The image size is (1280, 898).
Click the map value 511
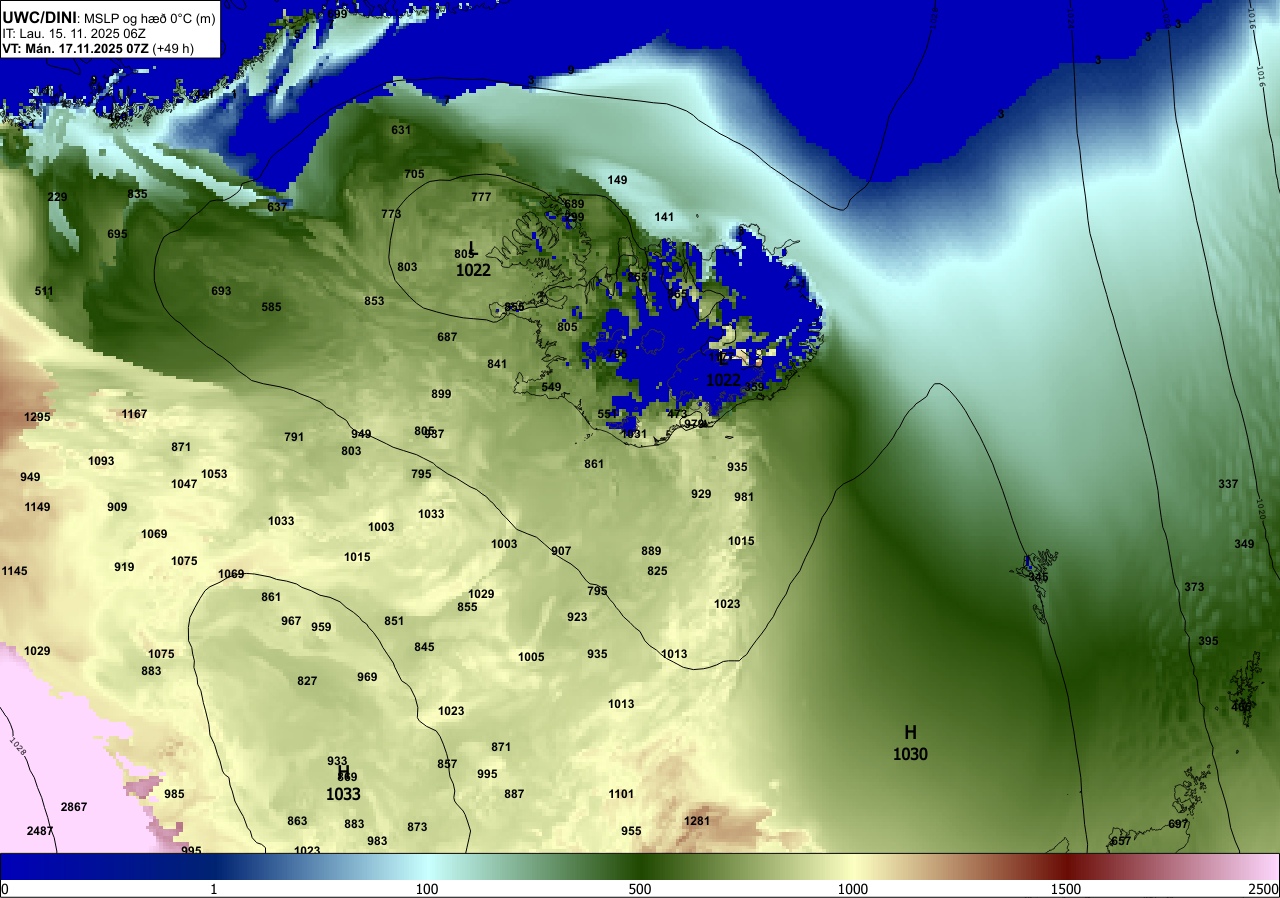(44, 291)
